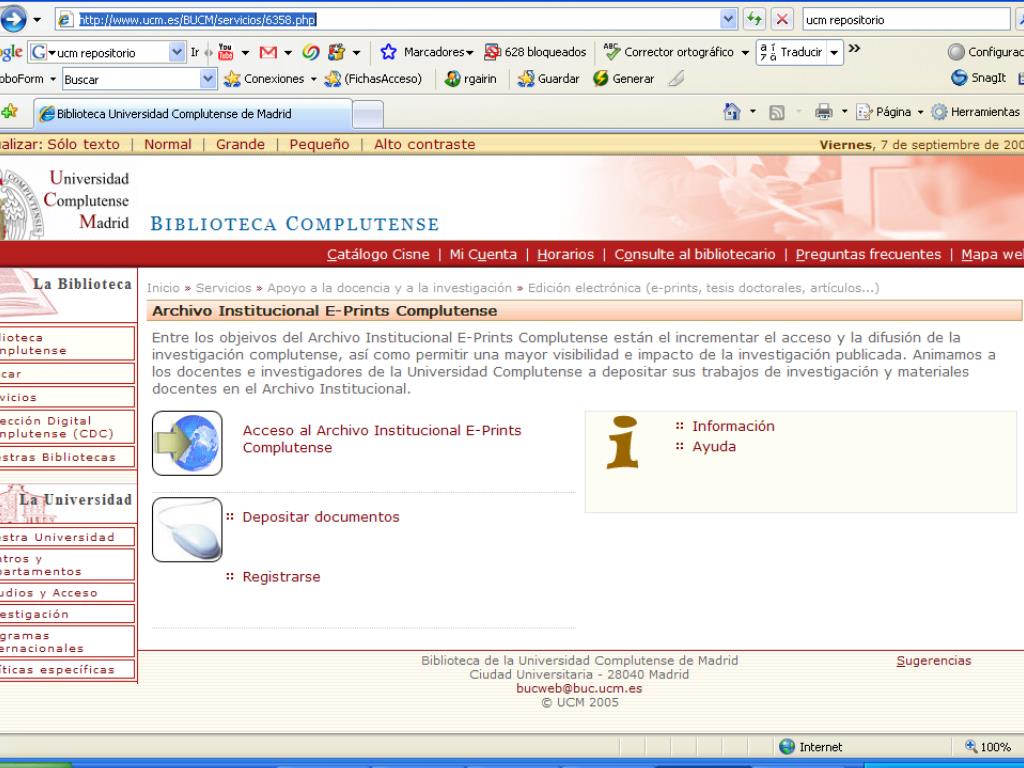The width and height of the screenshot is (1024, 768).
Task: Expand the address bar URL dropdown
Action: (729, 20)
